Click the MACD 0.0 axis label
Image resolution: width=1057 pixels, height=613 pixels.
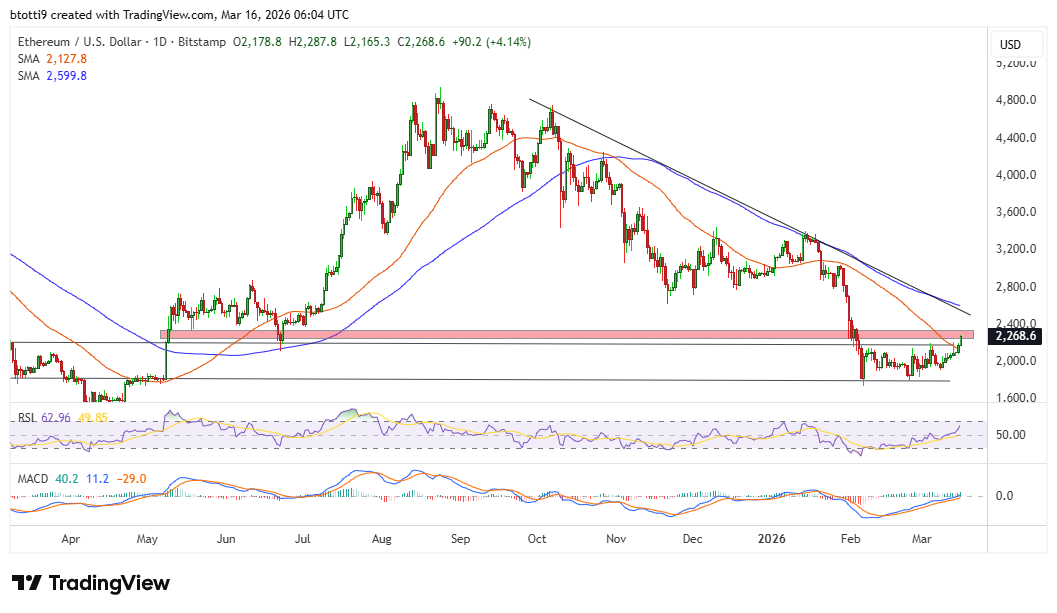(1006, 495)
